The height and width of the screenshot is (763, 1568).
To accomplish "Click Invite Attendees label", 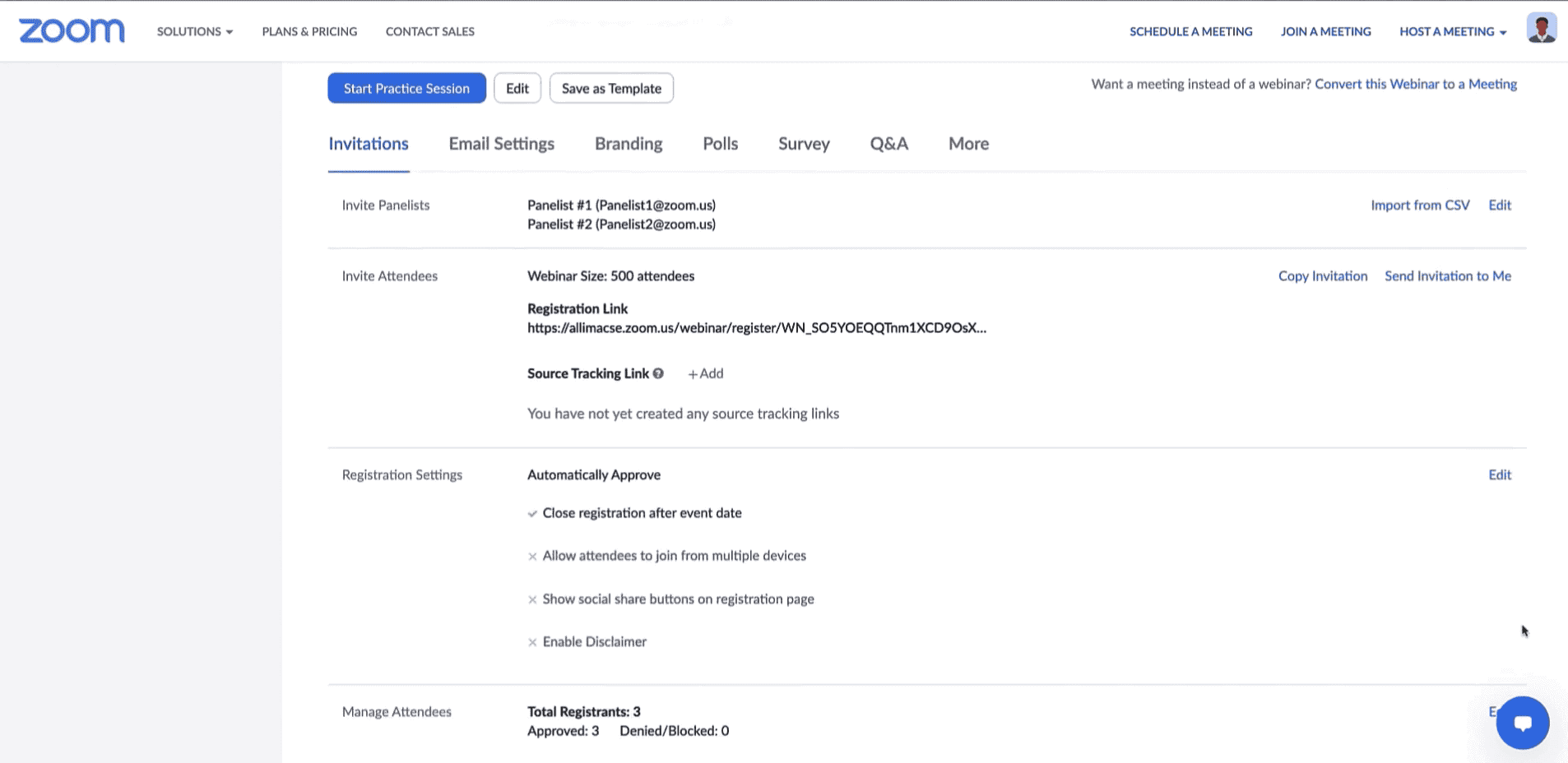I will 390,276.
